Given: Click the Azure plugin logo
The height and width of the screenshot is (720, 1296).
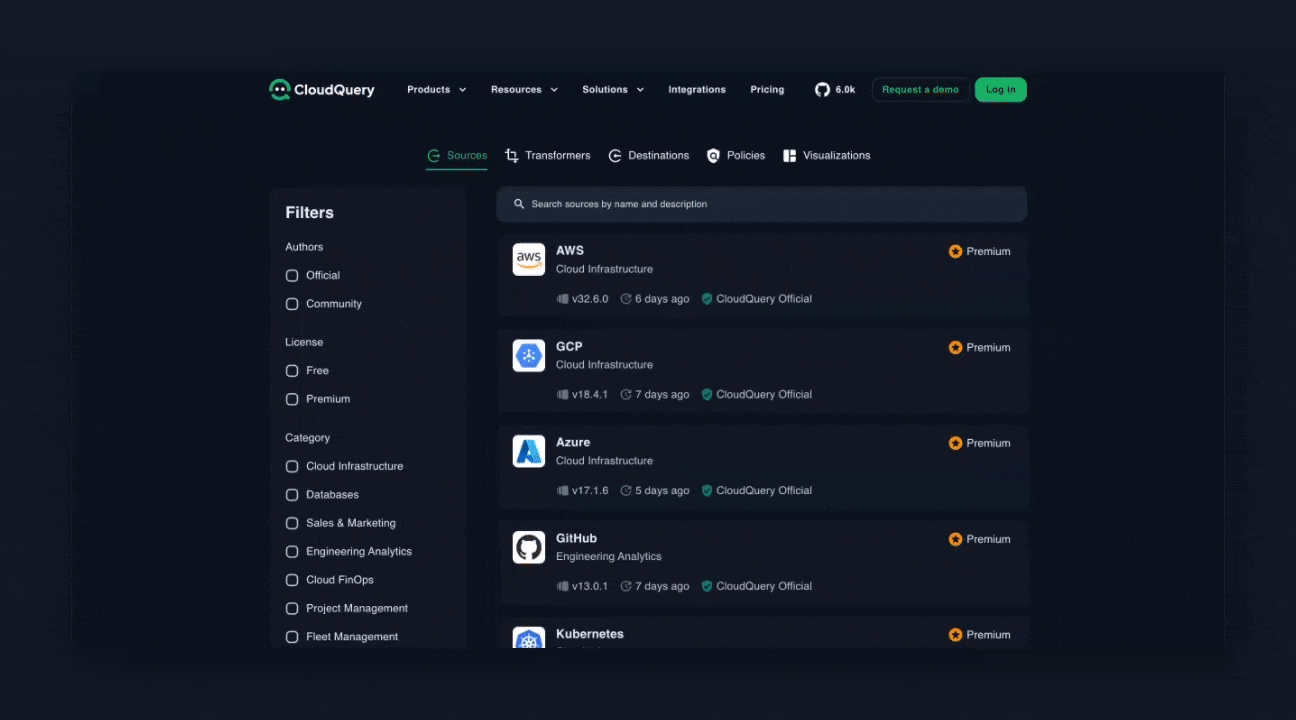Looking at the screenshot, I should [529, 451].
